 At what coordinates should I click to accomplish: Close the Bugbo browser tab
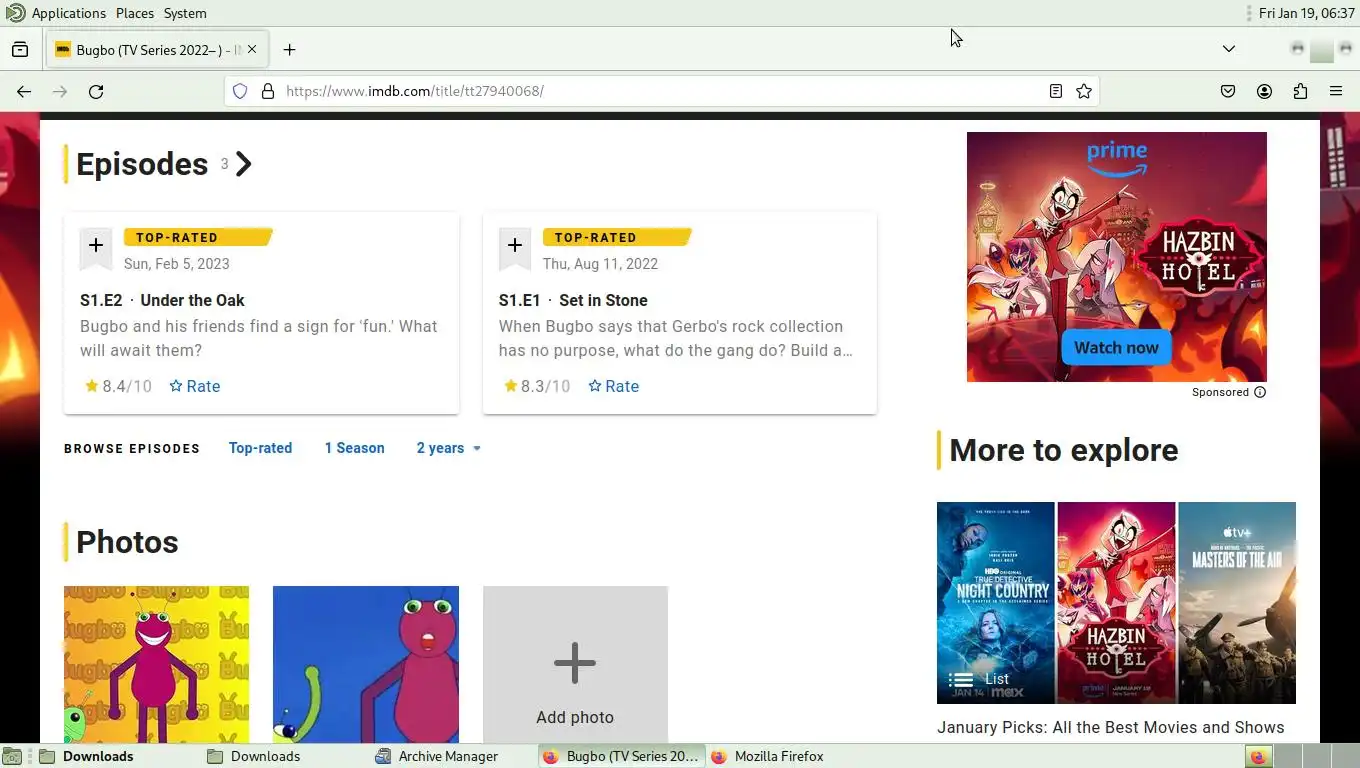252,49
